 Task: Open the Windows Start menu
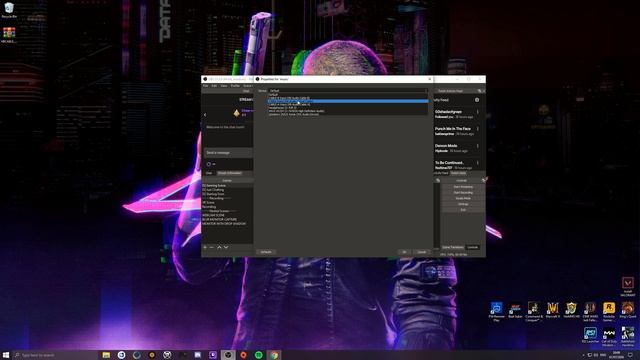(x=6, y=355)
